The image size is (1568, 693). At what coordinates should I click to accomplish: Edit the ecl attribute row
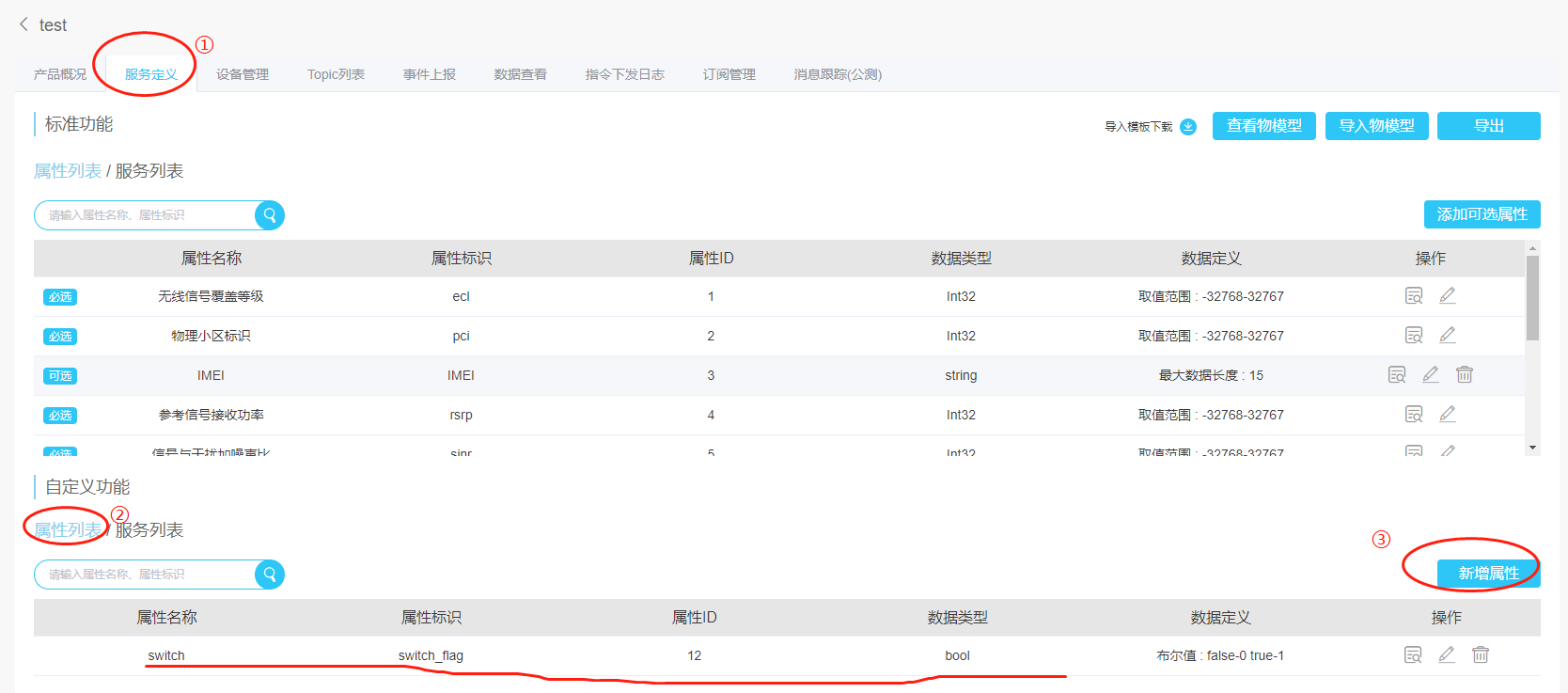click(1448, 296)
